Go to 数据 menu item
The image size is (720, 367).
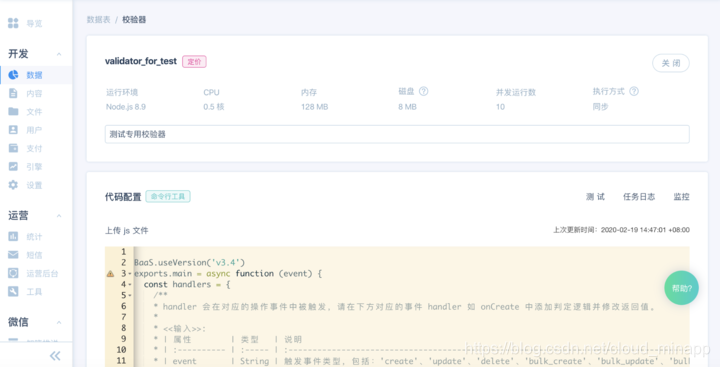pos(34,75)
